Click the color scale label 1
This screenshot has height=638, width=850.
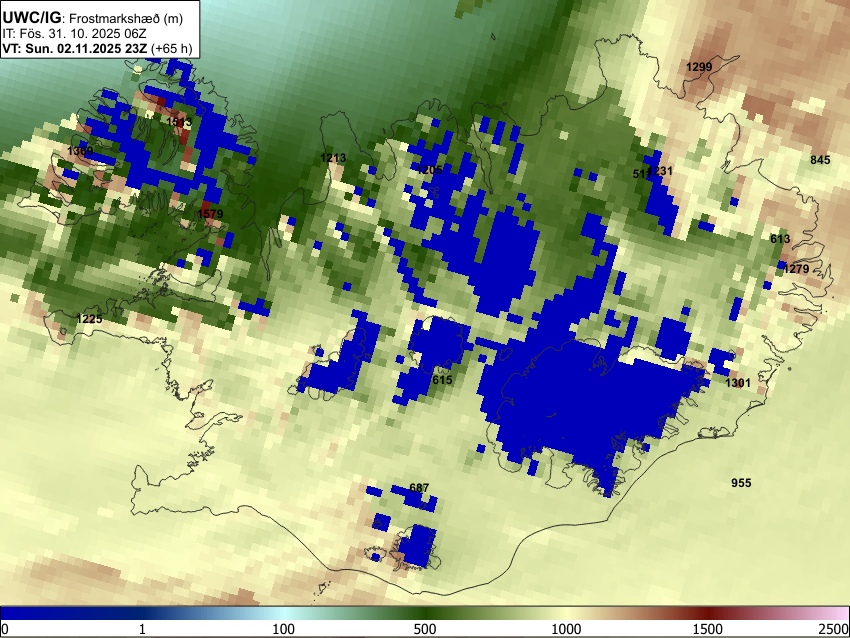(142, 629)
